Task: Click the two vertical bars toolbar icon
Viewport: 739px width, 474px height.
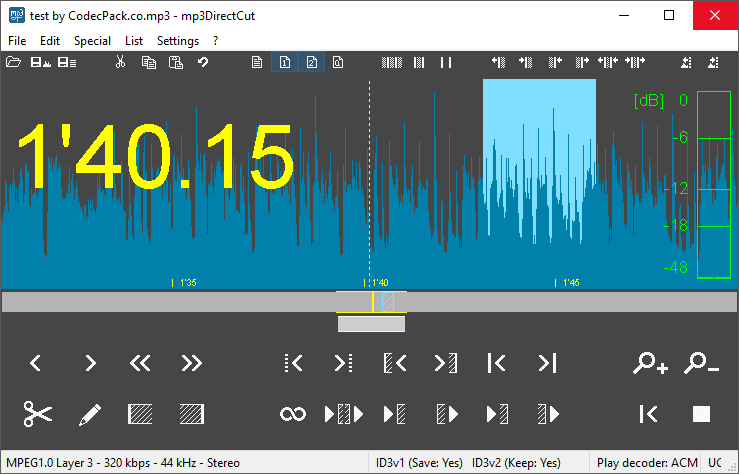Action: [446, 62]
